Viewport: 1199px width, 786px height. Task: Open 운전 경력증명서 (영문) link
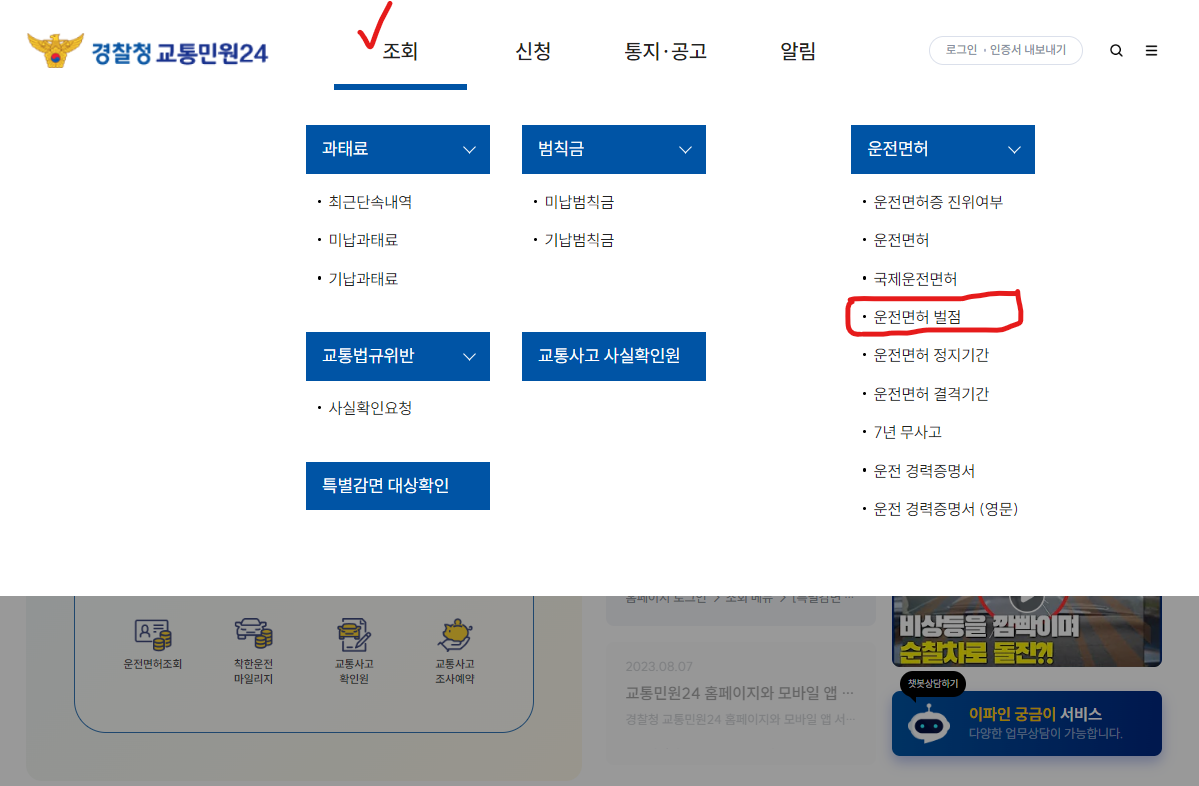946,509
